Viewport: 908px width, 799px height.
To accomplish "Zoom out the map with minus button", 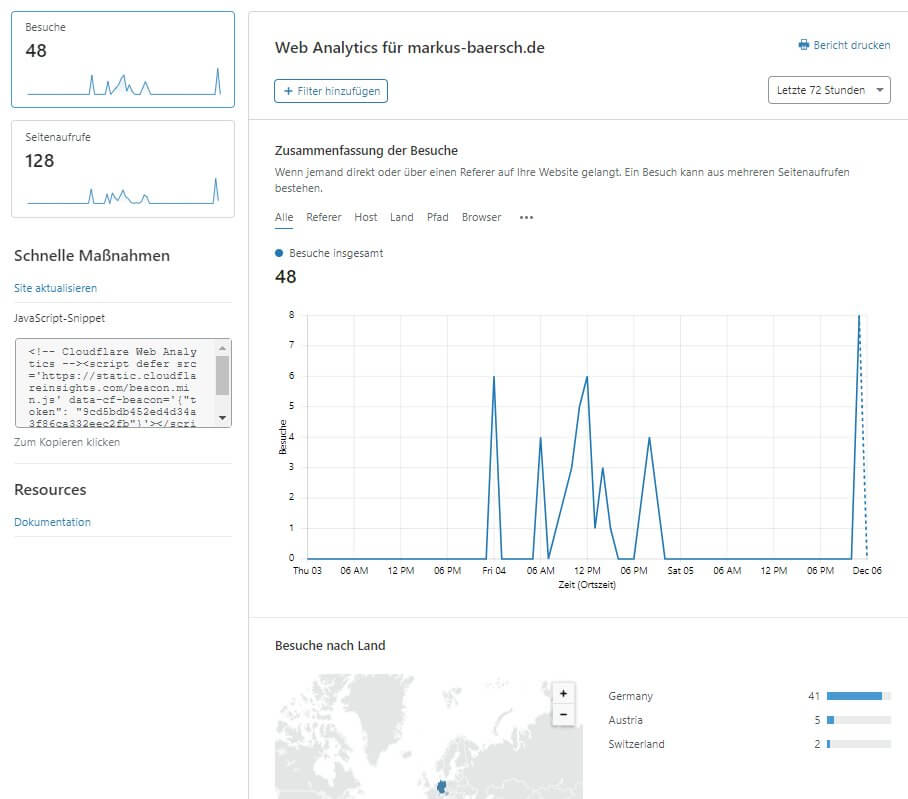I will pyautogui.click(x=563, y=715).
